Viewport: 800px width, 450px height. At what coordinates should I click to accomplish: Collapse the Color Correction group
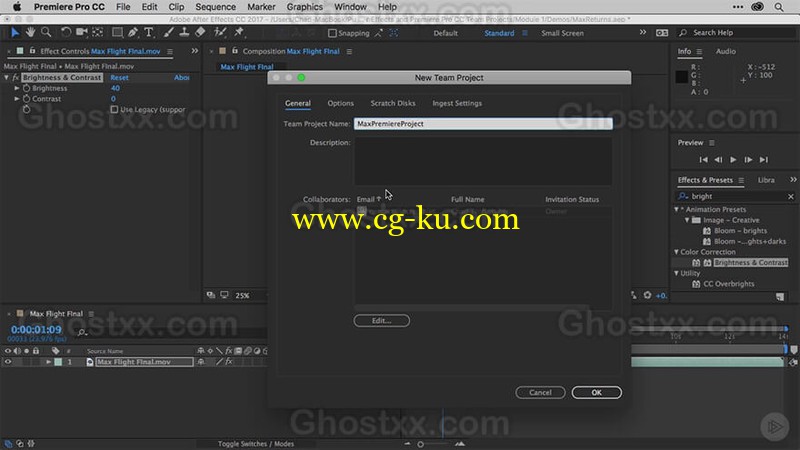pos(677,252)
